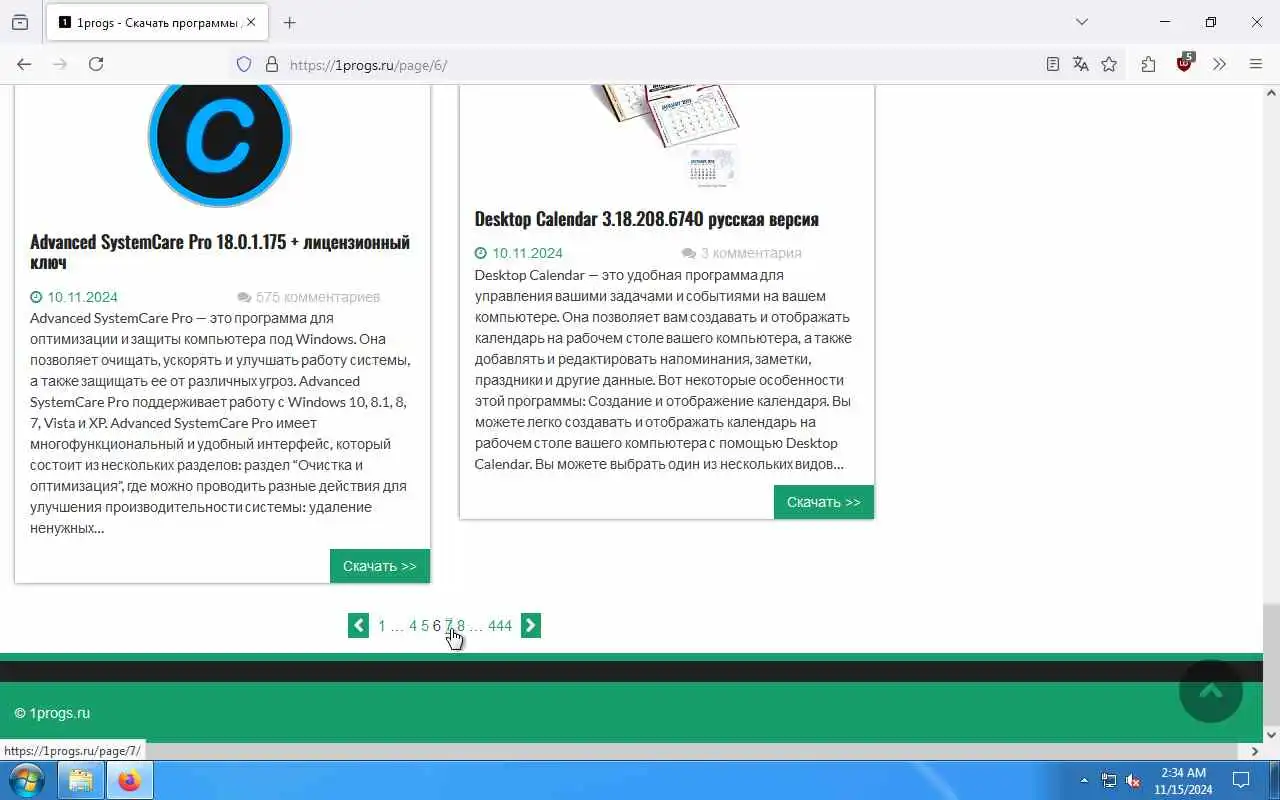Viewport: 1280px width, 800px height.
Task: Click the scroll-to-top round button
Action: [x=1211, y=691]
